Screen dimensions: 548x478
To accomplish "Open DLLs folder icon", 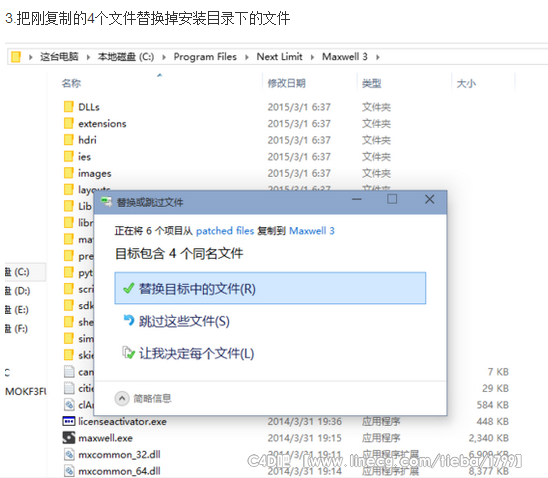I will coord(69,107).
